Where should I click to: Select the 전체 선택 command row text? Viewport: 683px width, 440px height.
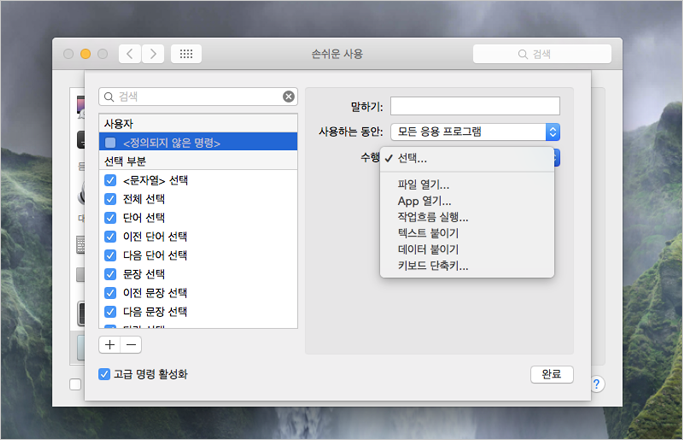pos(144,199)
